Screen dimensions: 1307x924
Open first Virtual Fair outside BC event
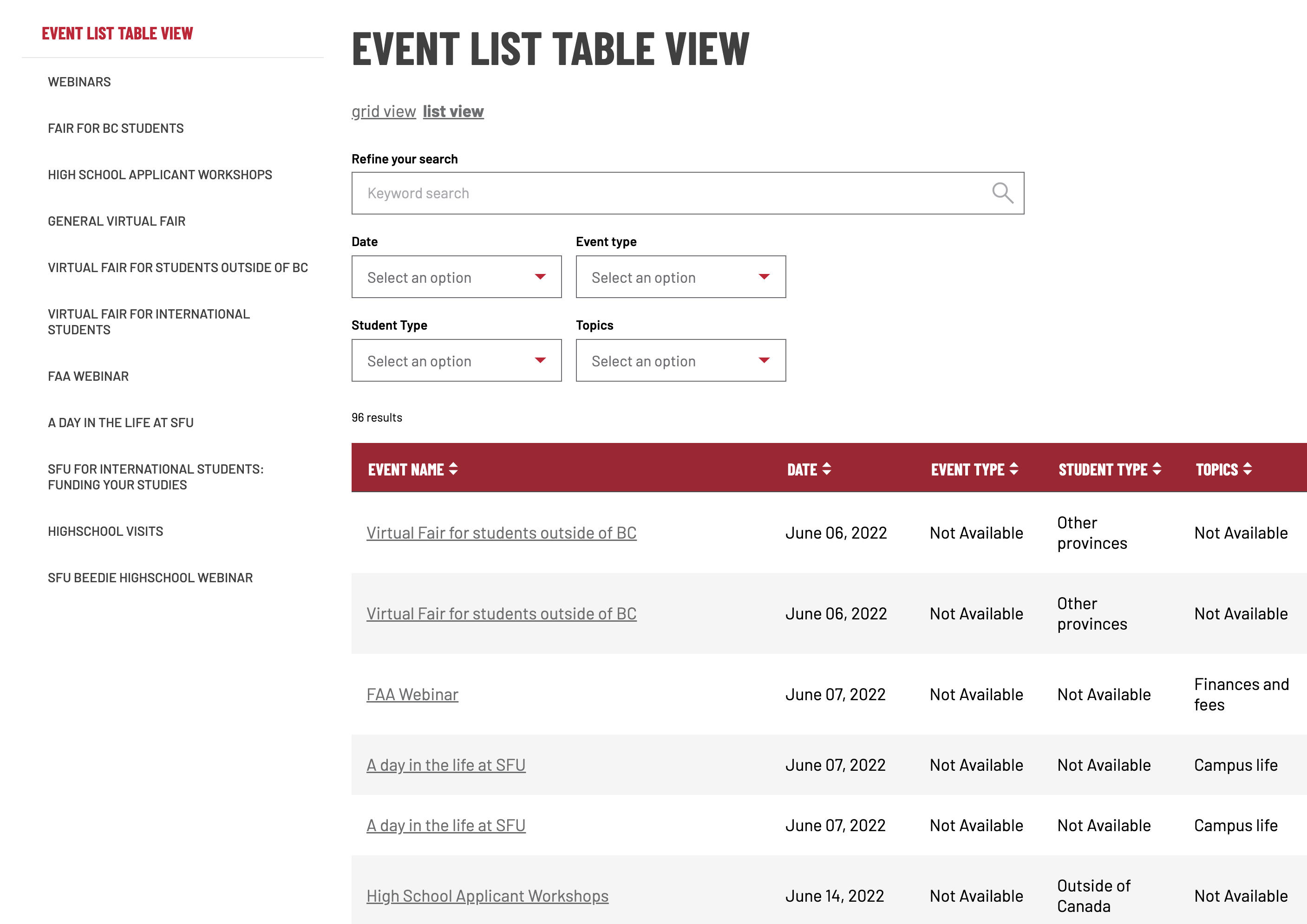(x=501, y=533)
